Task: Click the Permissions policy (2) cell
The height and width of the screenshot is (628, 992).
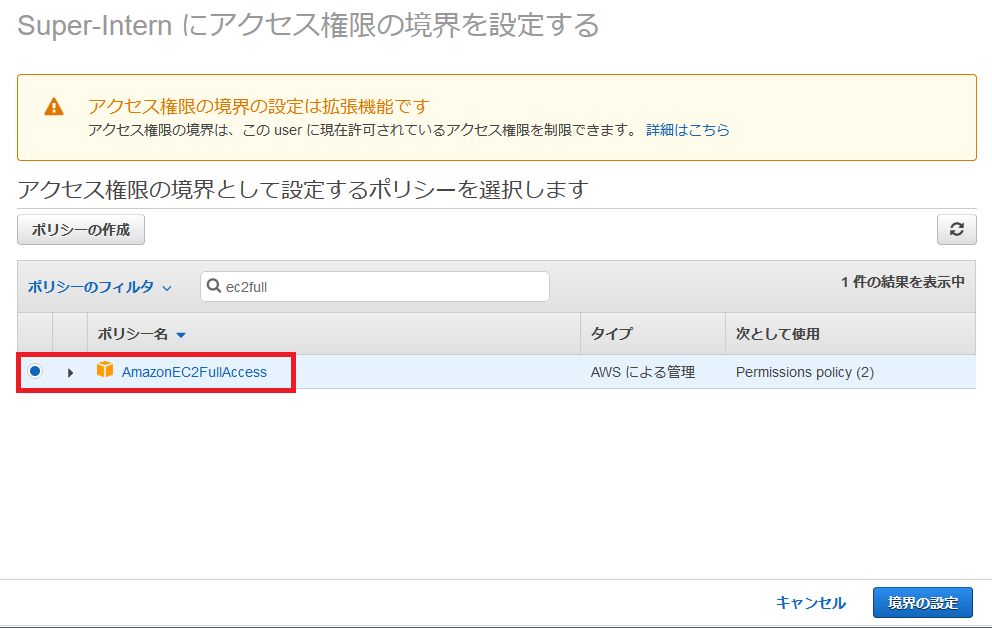Action: point(804,372)
